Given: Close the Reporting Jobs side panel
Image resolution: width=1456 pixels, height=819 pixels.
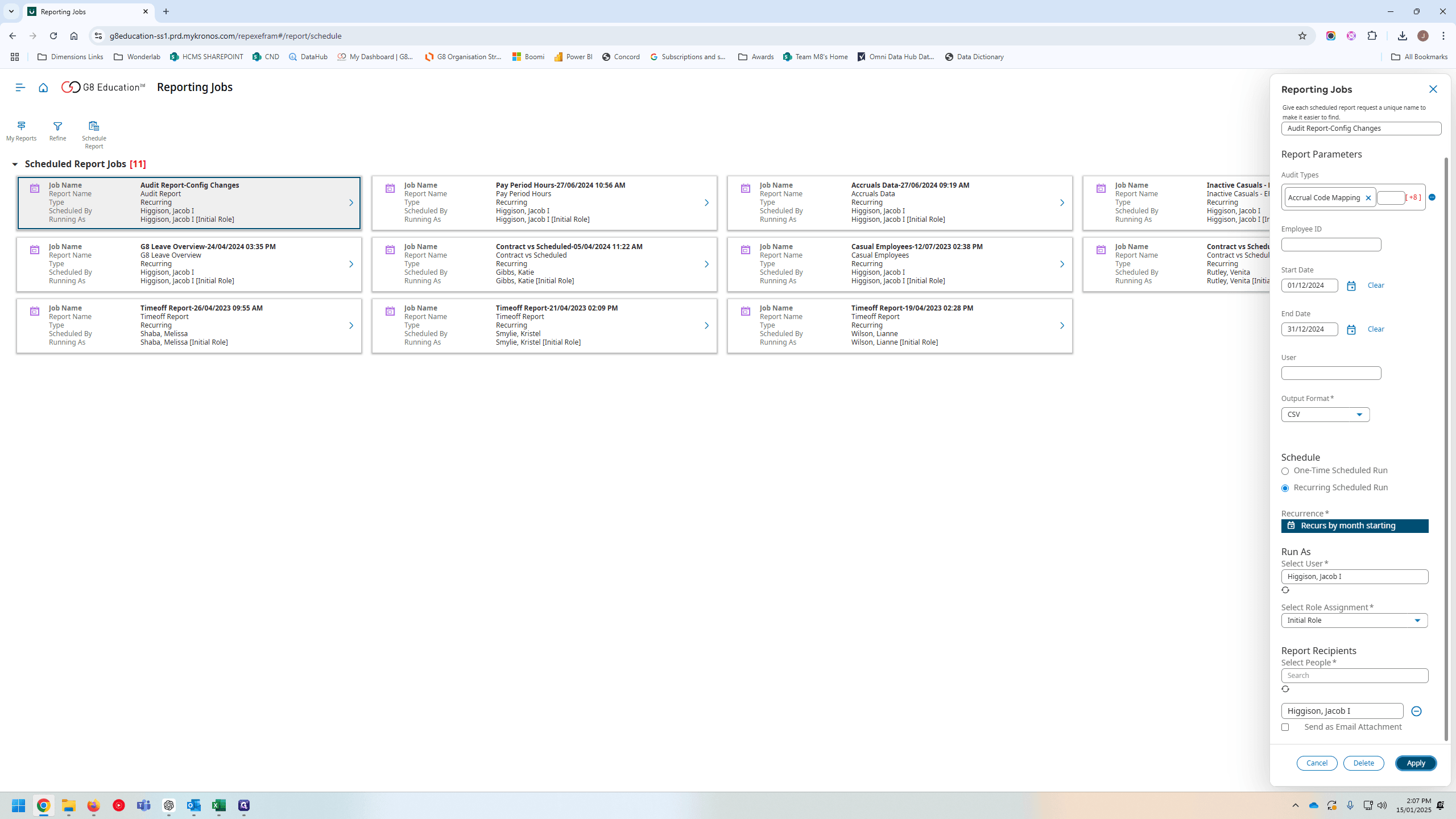Looking at the screenshot, I should click(x=1433, y=89).
